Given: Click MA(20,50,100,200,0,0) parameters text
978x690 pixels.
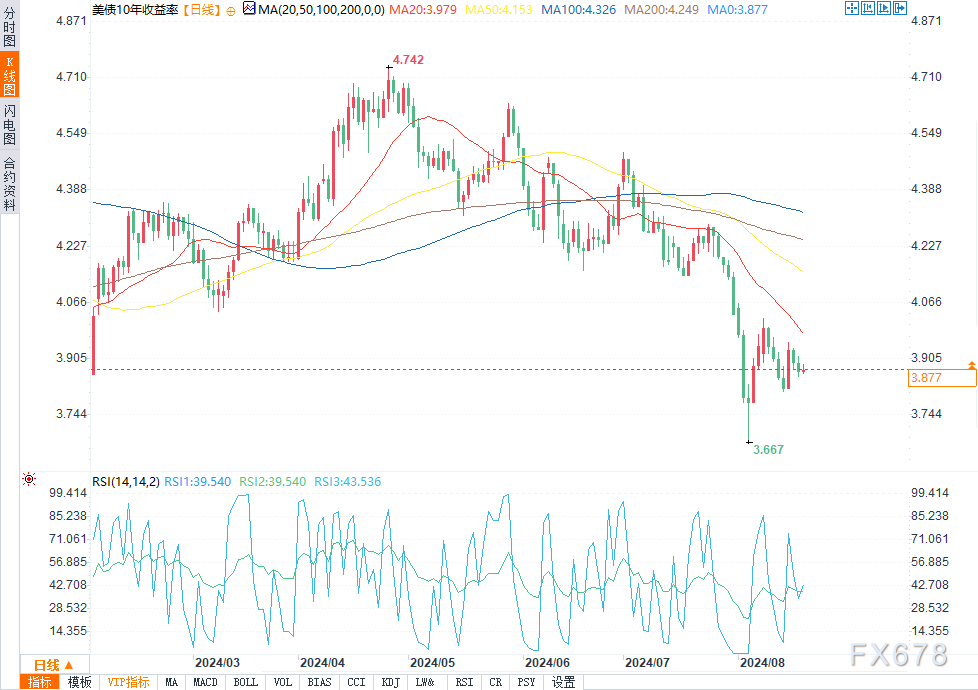Looking at the screenshot, I should pyautogui.click(x=321, y=10).
